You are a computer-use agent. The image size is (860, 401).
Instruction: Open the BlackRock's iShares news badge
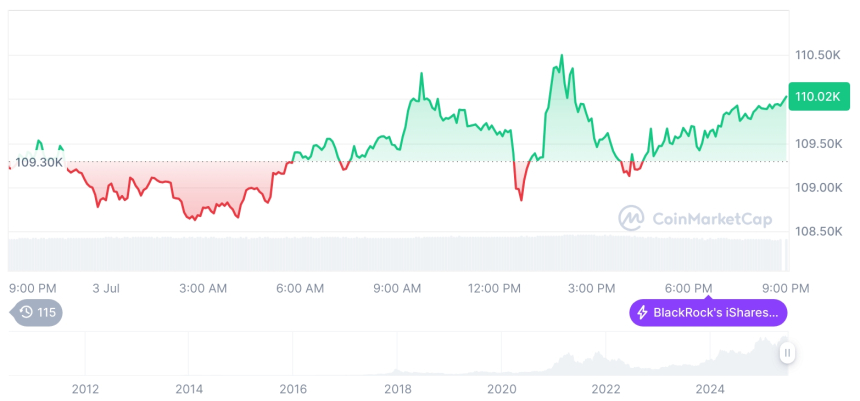point(708,313)
